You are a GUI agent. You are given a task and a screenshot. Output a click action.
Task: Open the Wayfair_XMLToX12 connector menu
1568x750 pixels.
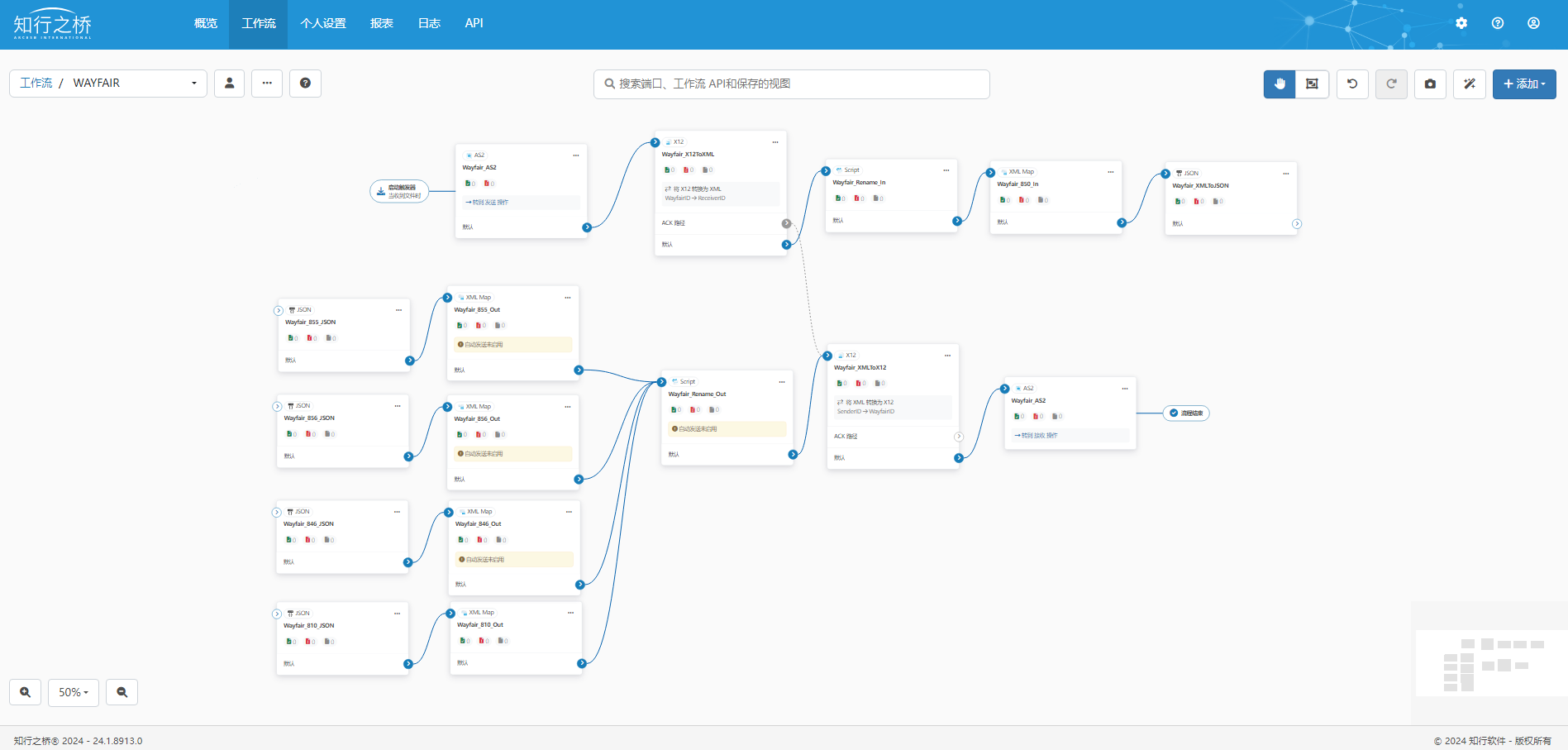coord(948,356)
